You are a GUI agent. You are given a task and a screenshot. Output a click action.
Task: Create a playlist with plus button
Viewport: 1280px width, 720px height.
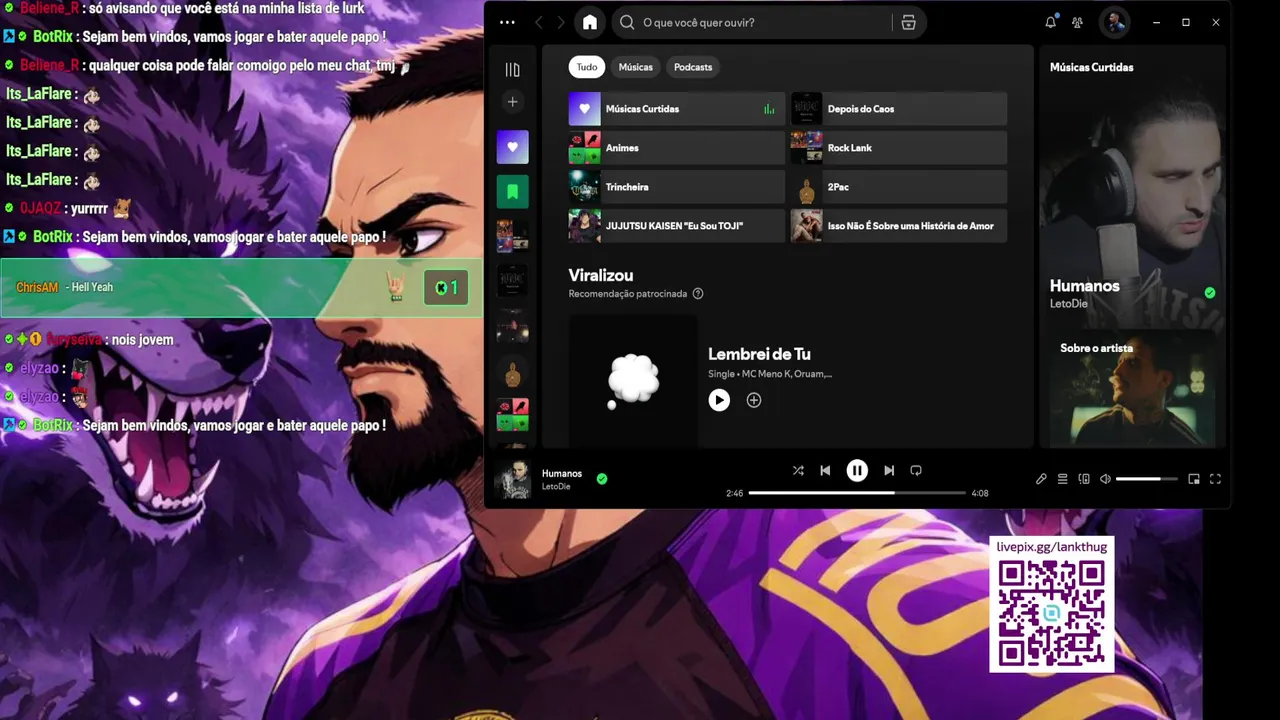click(x=512, y=102)
